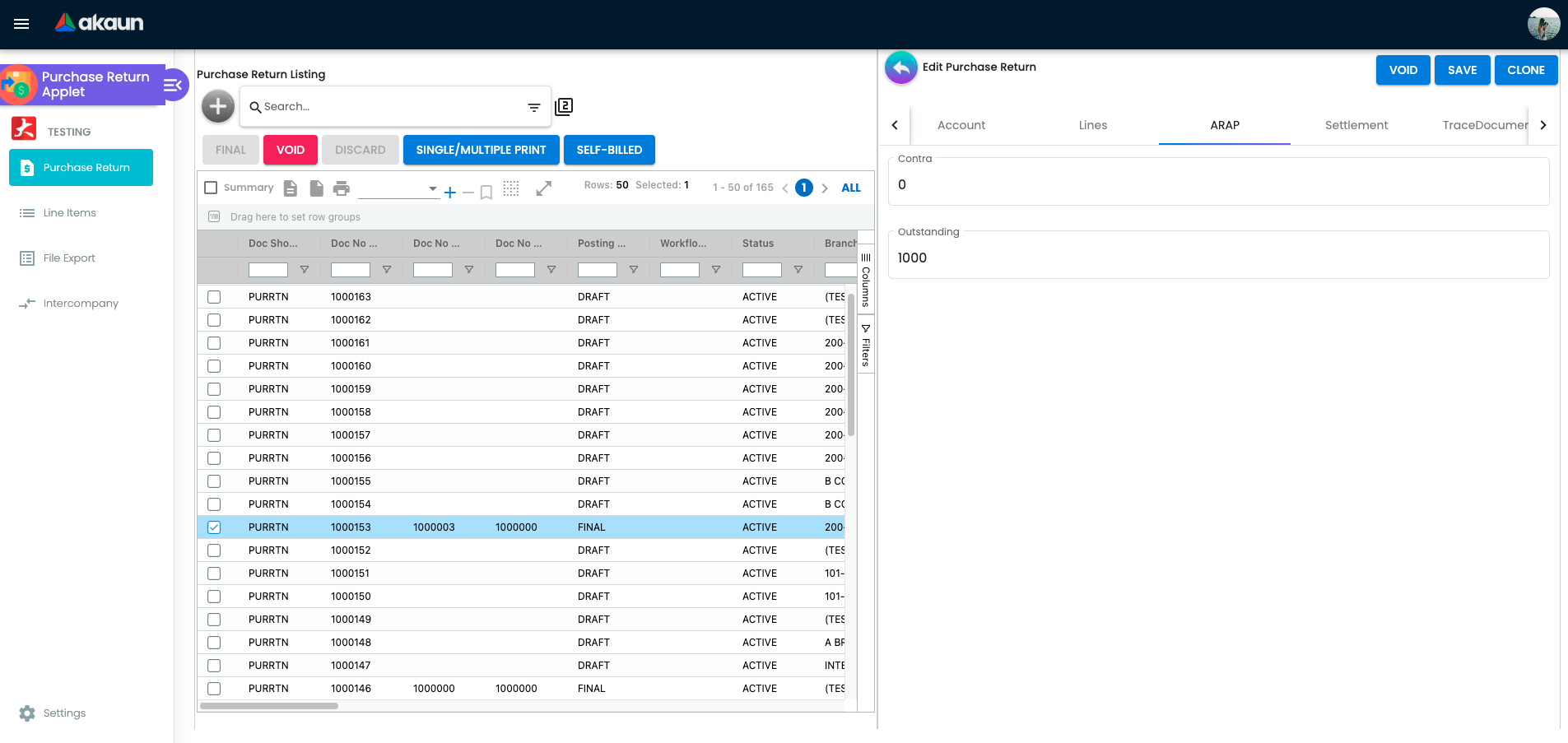This screenshot has width=1568, height=743.
Task: Tick the checkbox for document 1000163
Action: [x=214, y=297]
